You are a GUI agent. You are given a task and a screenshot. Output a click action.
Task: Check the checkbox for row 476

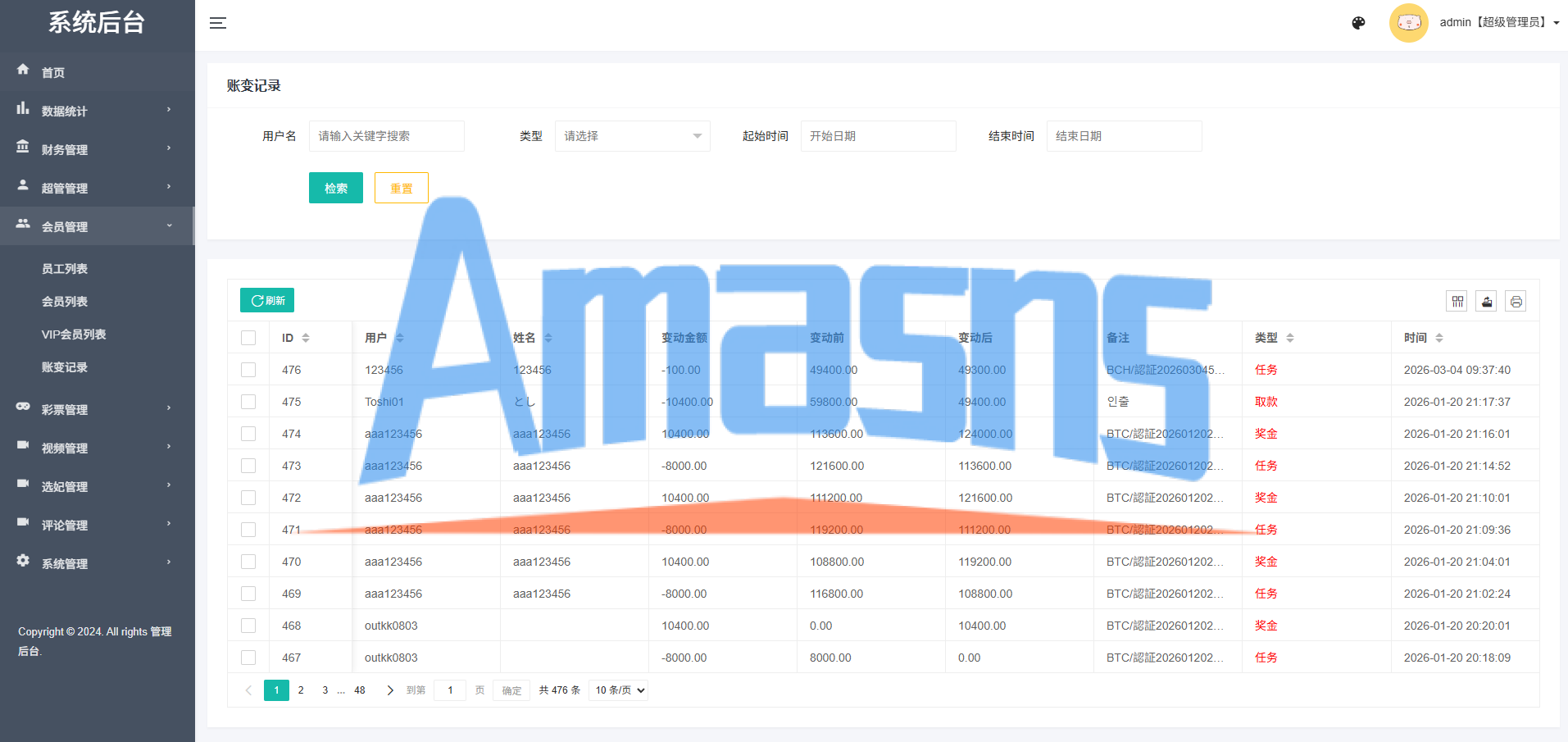(248, 370)
